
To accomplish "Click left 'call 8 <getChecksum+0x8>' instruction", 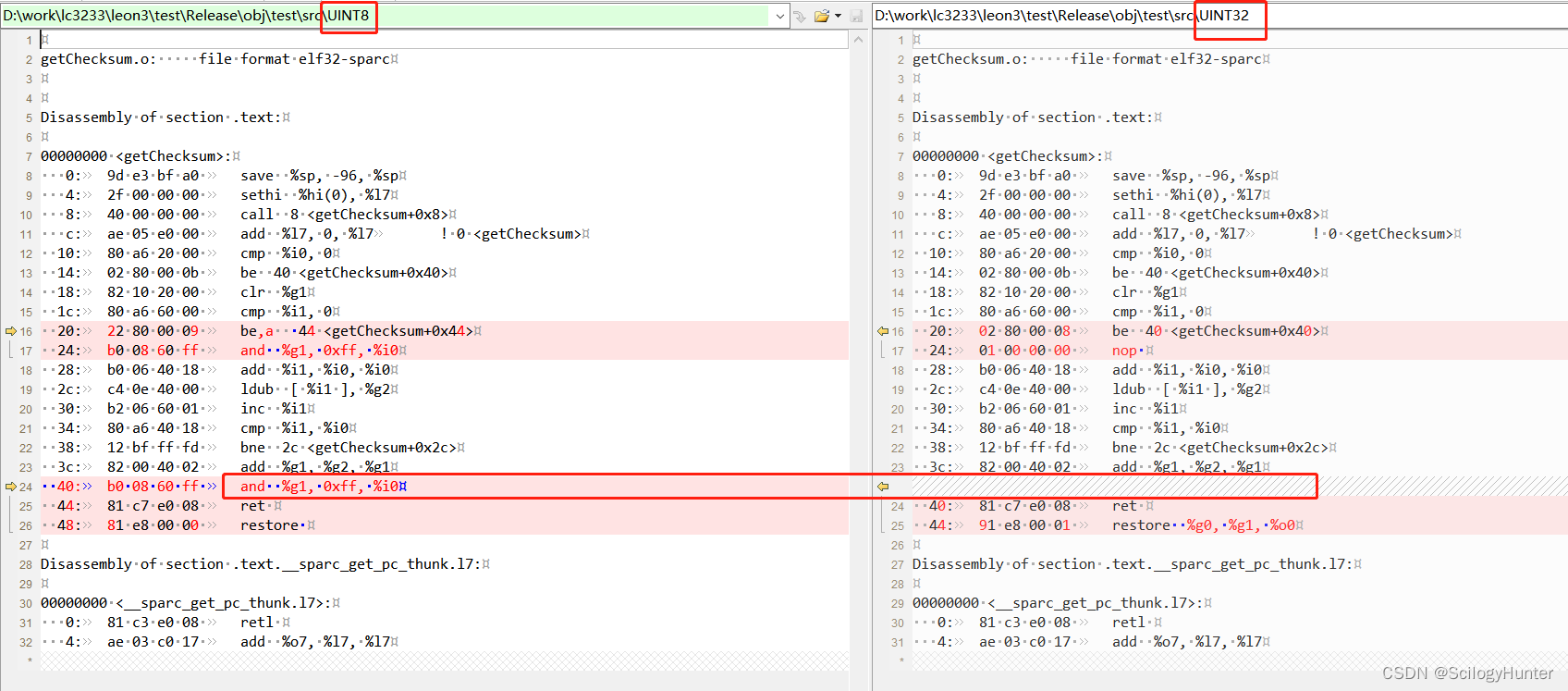I will click(349, 215).
